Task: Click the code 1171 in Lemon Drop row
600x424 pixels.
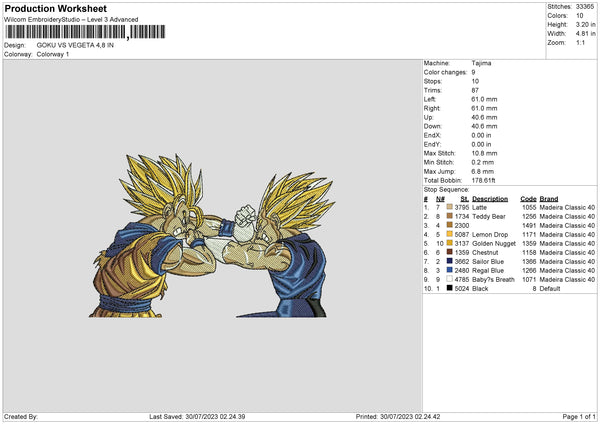Action: coord(529,235)
